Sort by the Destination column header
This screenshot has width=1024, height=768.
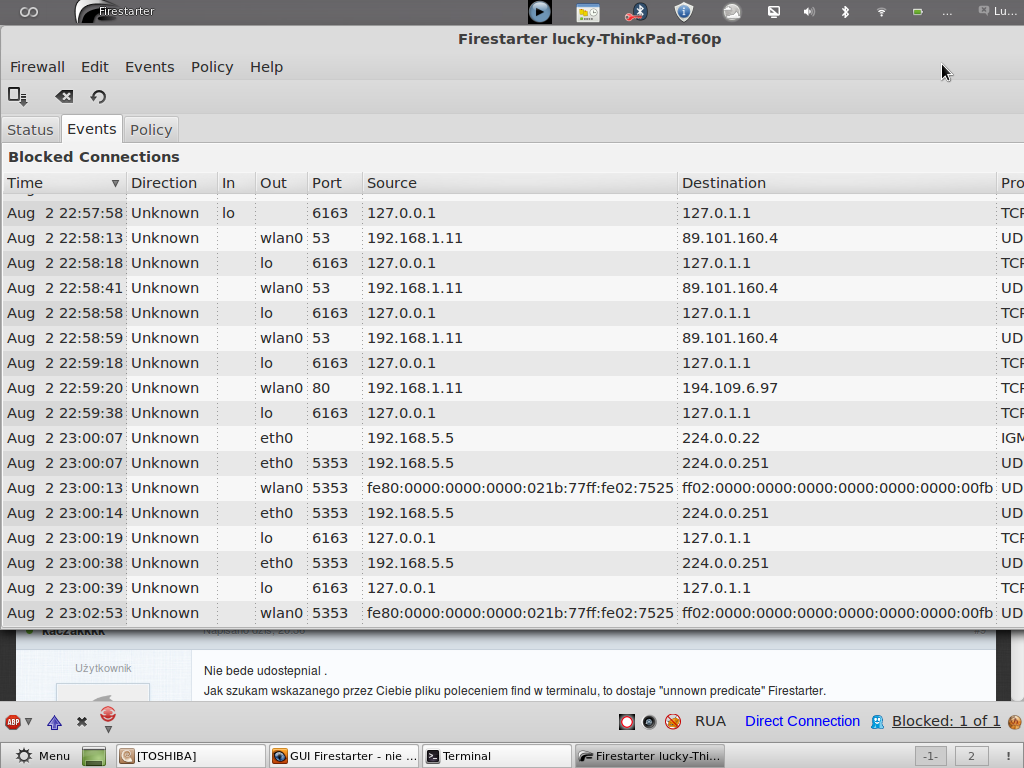(x=837, y=183)
